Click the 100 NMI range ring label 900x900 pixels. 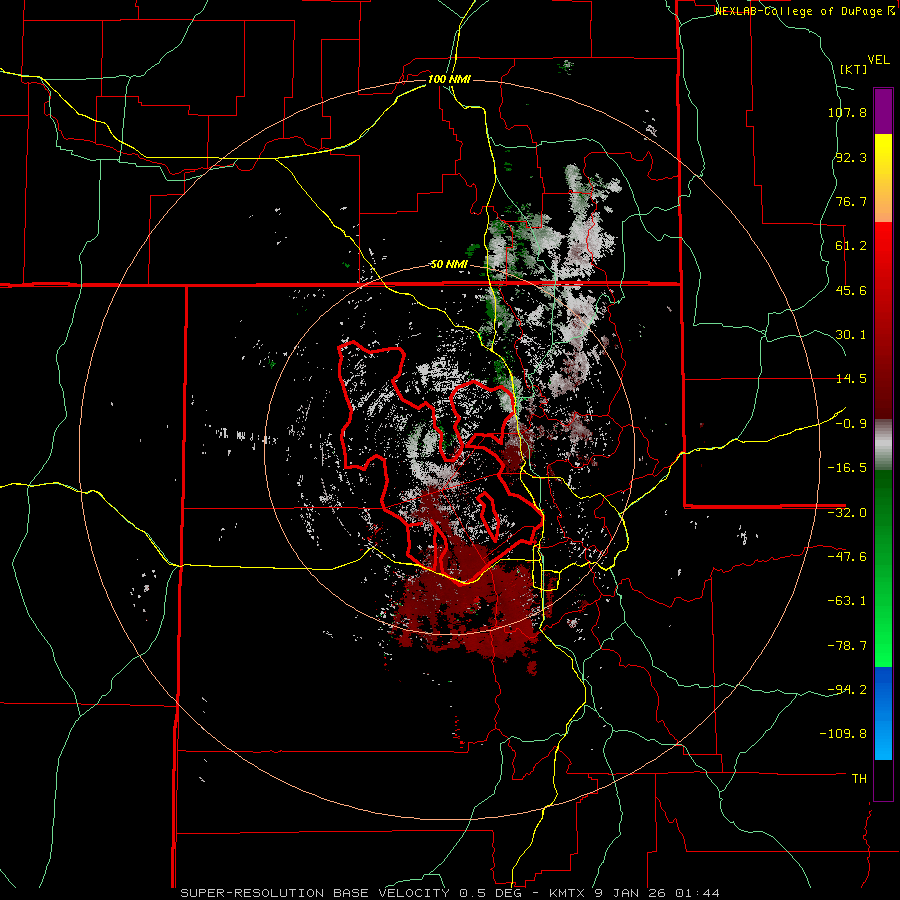click(449, 79)
